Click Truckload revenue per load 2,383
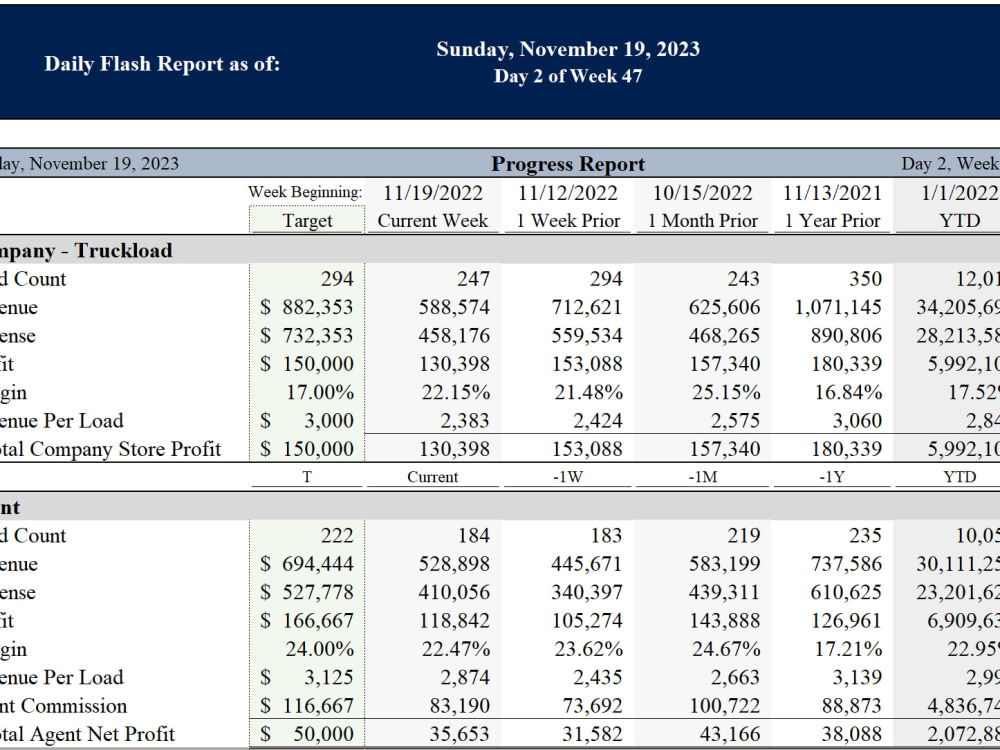The image size is (1000, 750). [x=464, y=421]
